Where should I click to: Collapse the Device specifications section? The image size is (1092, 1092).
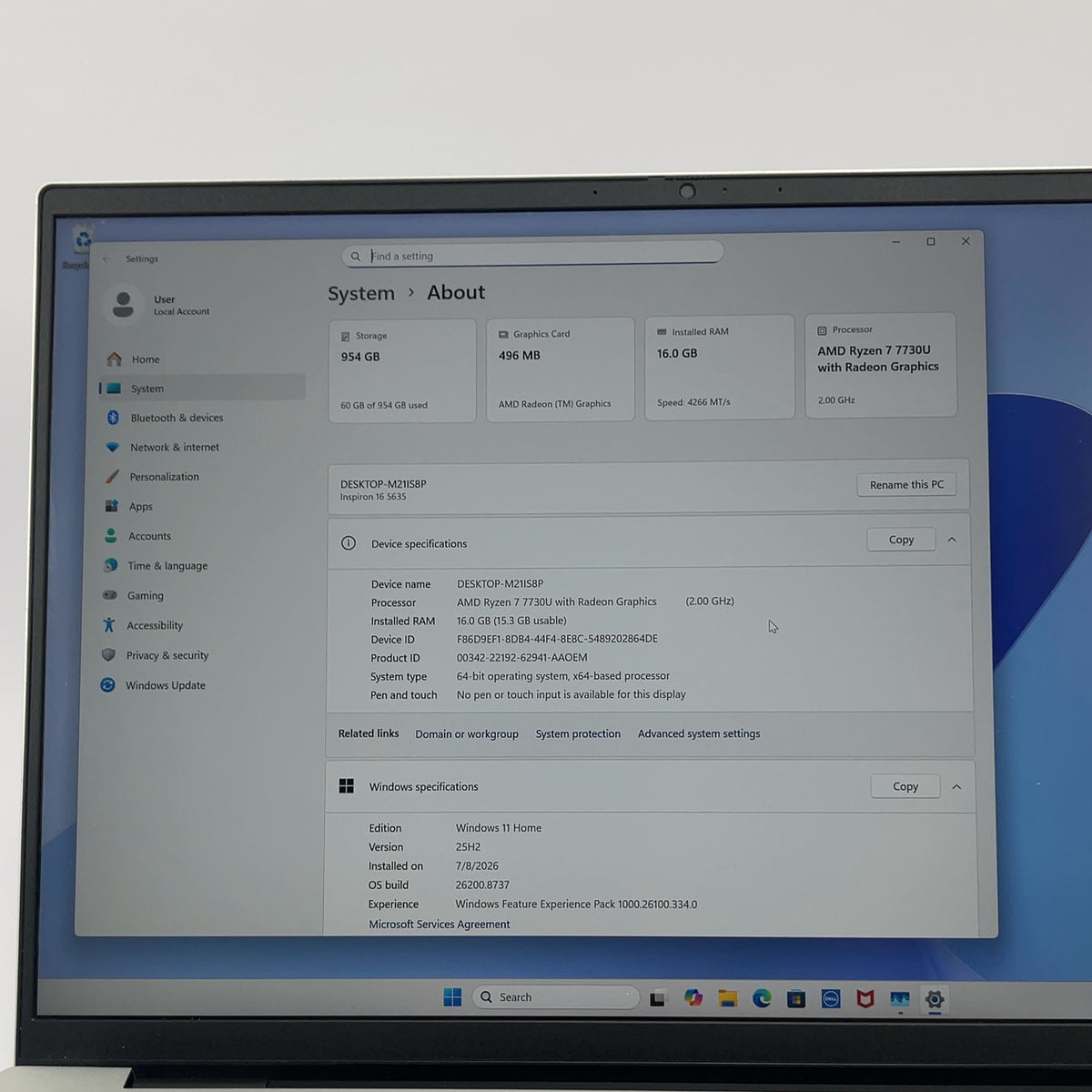coord(952,540)
